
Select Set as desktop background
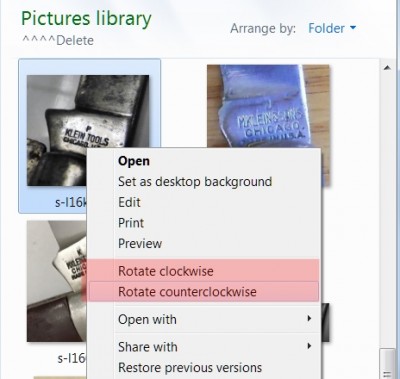pos(195,182)
